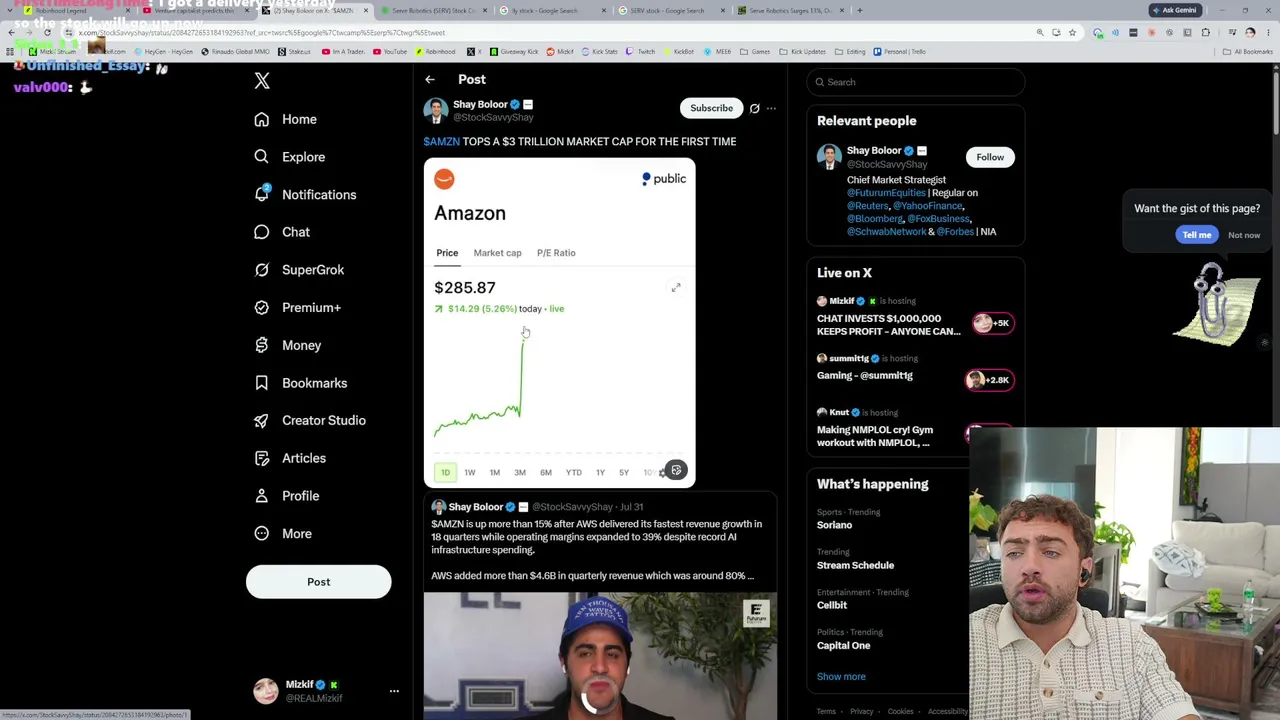The height and width of the screenshot is (720, 1280).
Task: Open Chat using the speech bubble icon
Action: (x=262, y=232)
